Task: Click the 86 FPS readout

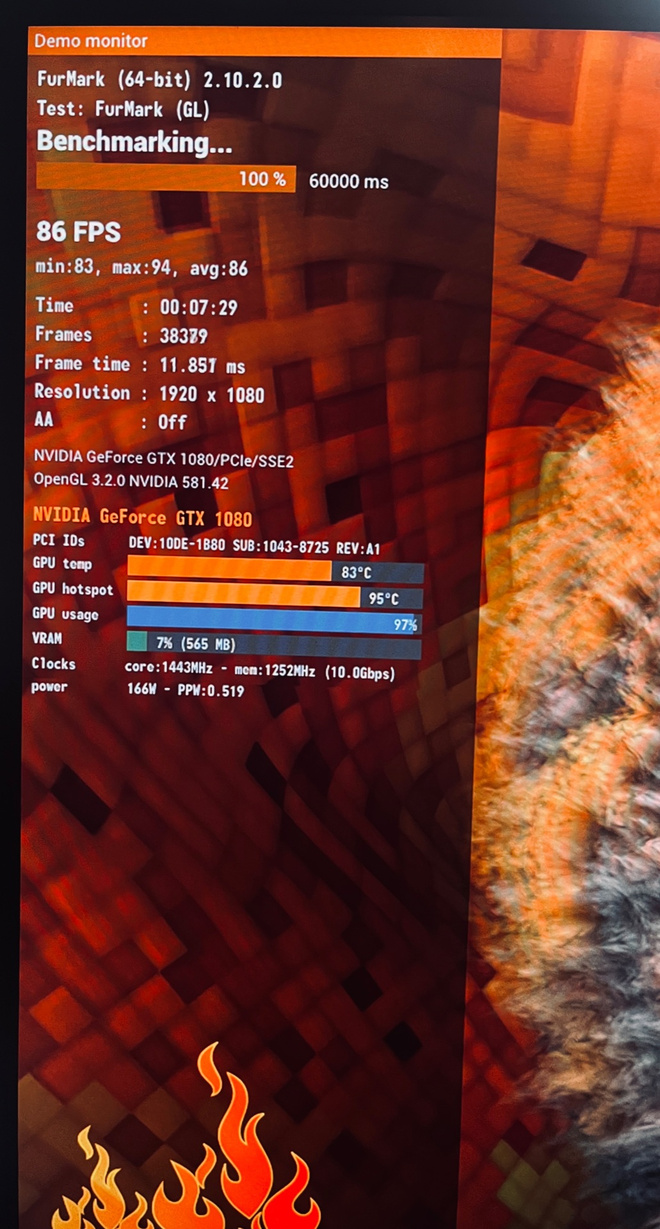Action: click(78, 232)
